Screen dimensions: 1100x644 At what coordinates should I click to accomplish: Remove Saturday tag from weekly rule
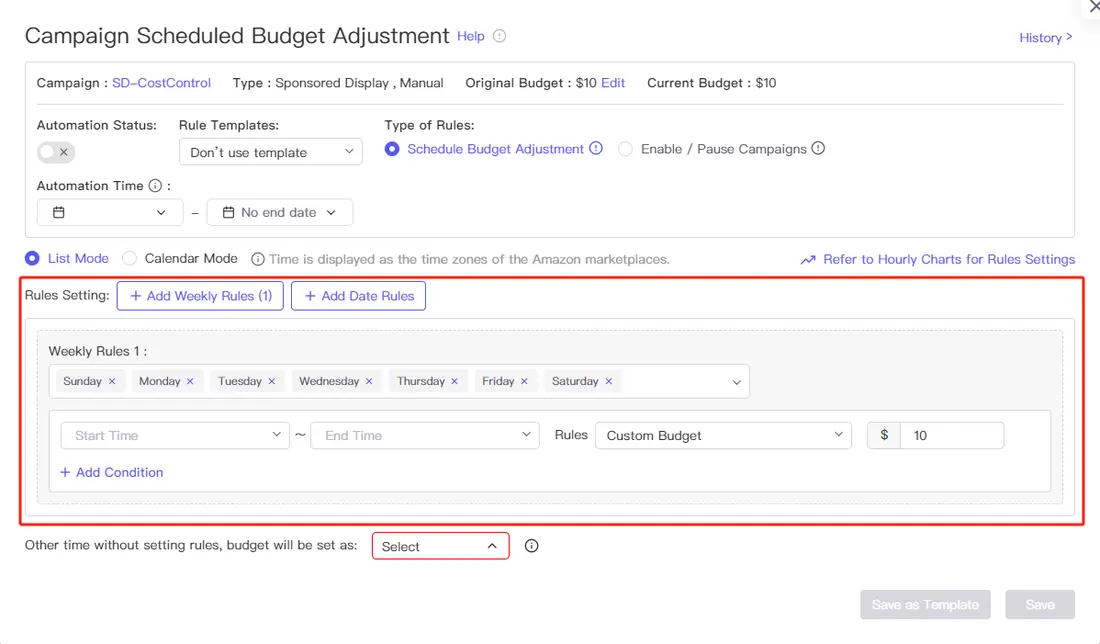[x=609, y=382]
